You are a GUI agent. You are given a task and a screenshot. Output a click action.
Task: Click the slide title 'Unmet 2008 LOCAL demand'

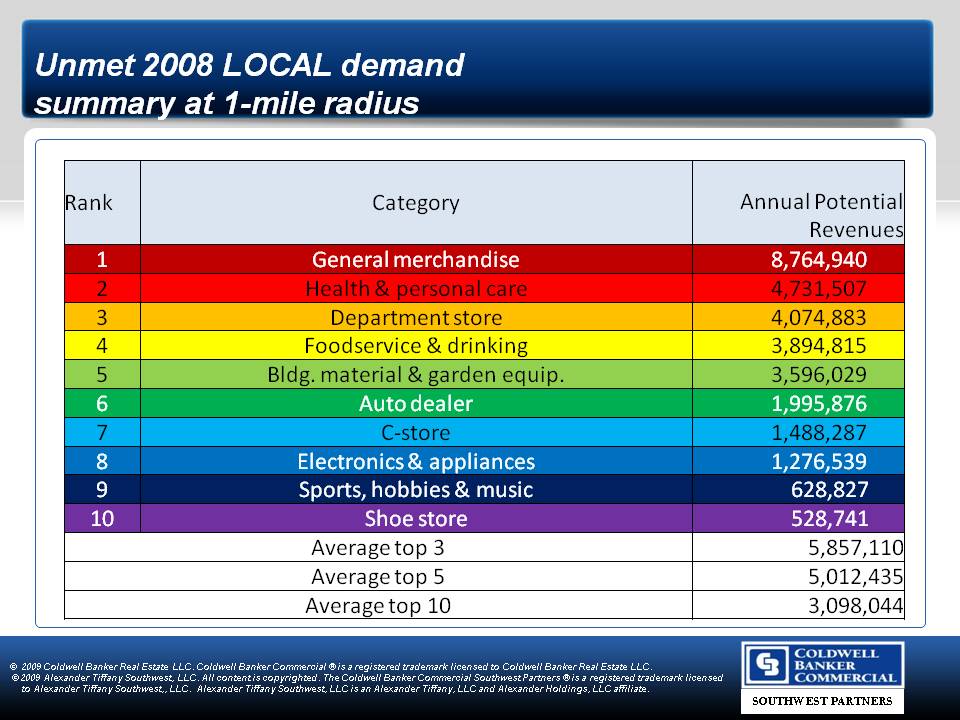coord(249,66)
